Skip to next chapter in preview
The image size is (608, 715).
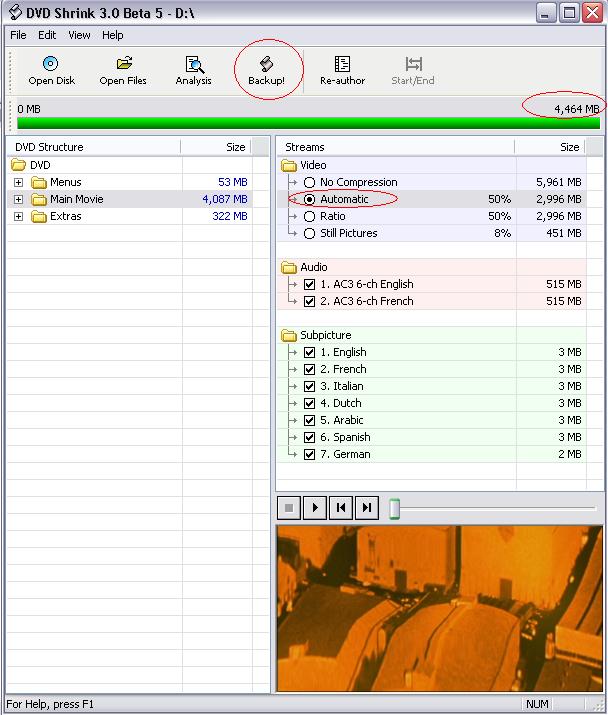point(367,508)
